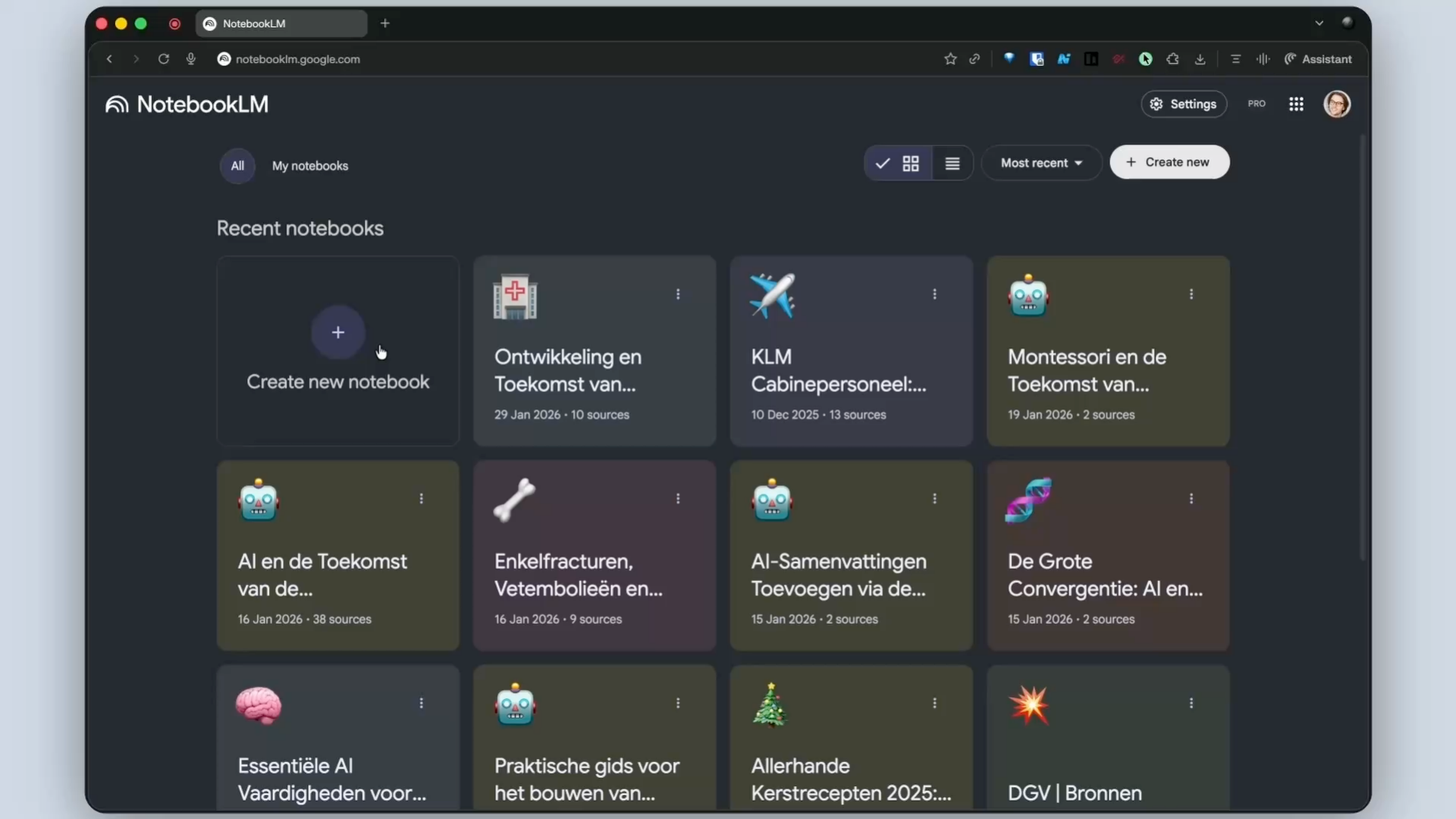Click the page vertical scrollbar
This screenshot has height=819, width=1456.
(1362, 349)
